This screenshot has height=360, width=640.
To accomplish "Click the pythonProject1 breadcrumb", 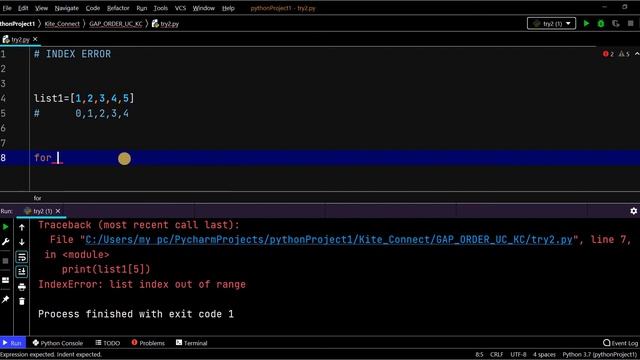I will [x=18, y=24].
